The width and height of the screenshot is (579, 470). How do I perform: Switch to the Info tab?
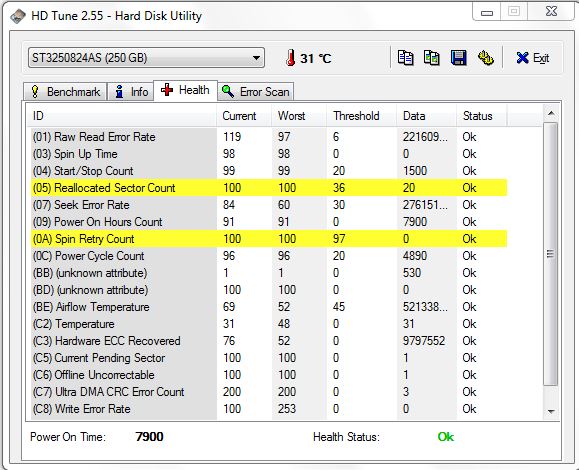click(131, 92)
